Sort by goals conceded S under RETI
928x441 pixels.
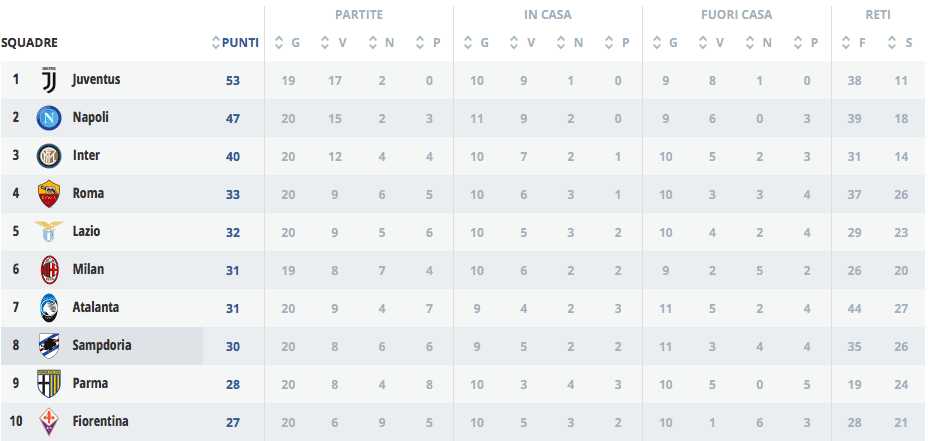(902, 43)
